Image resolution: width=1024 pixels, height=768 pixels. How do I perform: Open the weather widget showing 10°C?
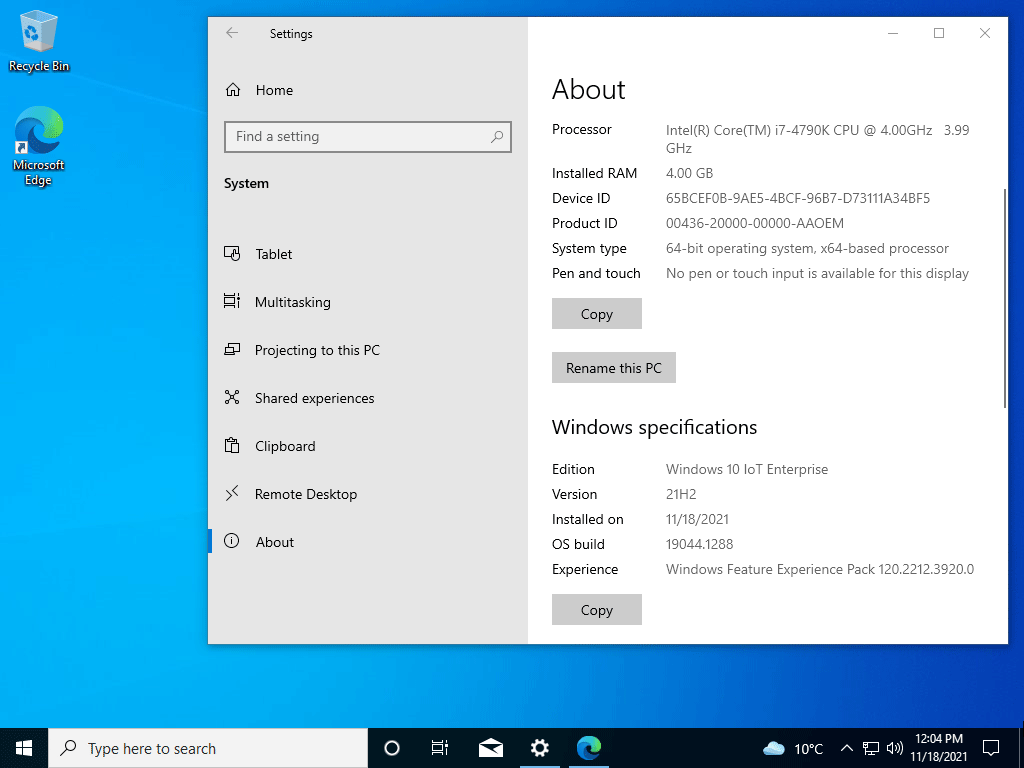pyautogui.click(x=793, y=749)
